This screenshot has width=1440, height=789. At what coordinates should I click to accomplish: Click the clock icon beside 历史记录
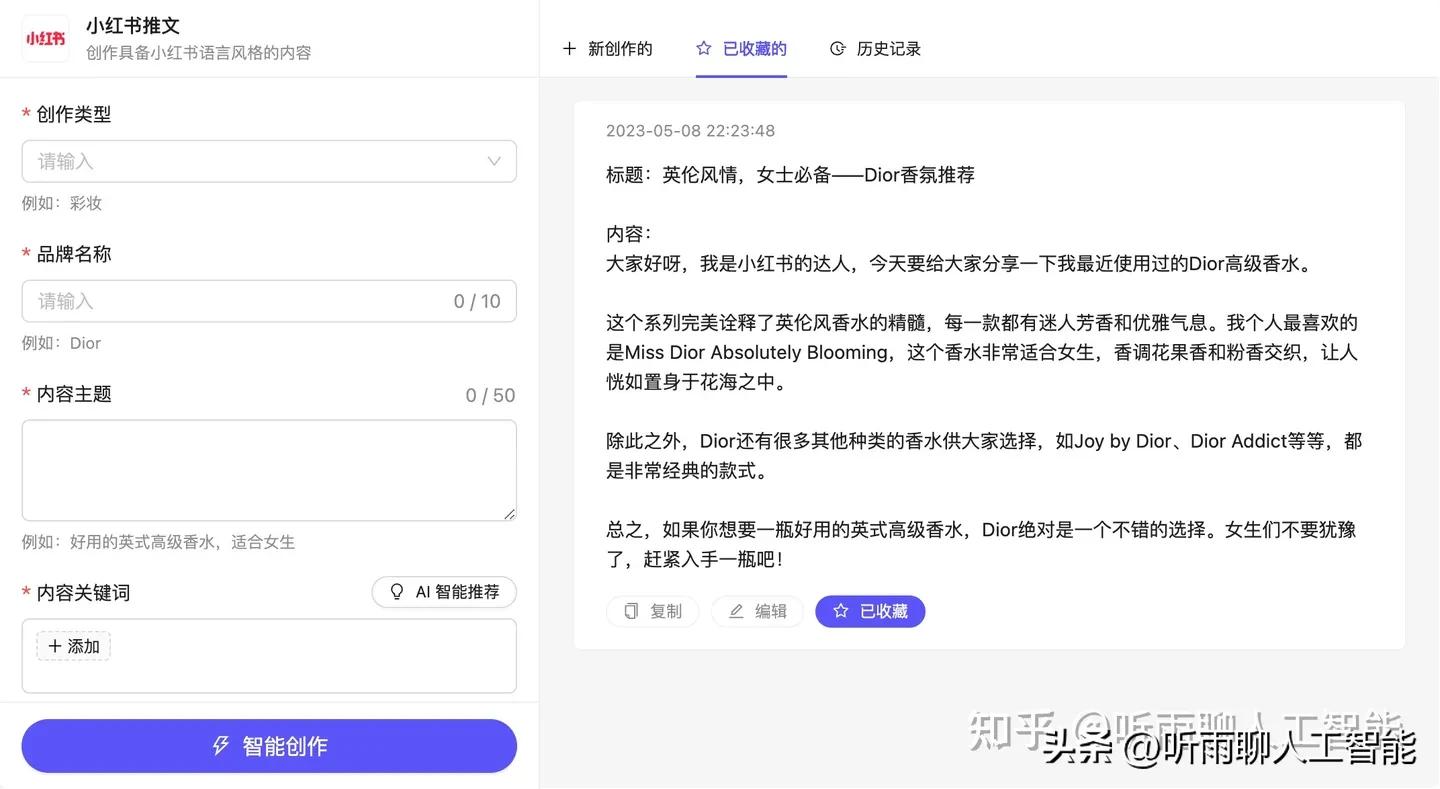tap(835, 48)
